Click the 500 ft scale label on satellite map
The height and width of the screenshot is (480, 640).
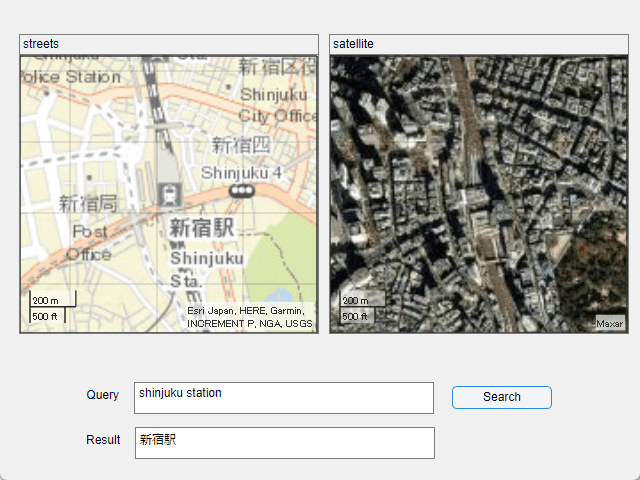click(355, 316)
